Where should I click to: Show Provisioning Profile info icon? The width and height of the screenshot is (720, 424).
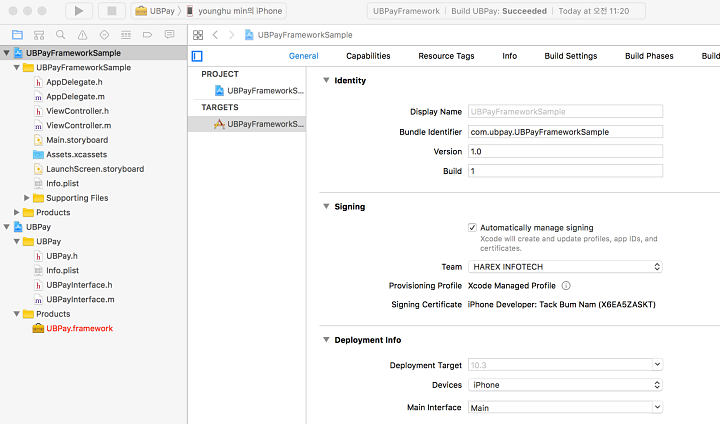pos(566,286)
